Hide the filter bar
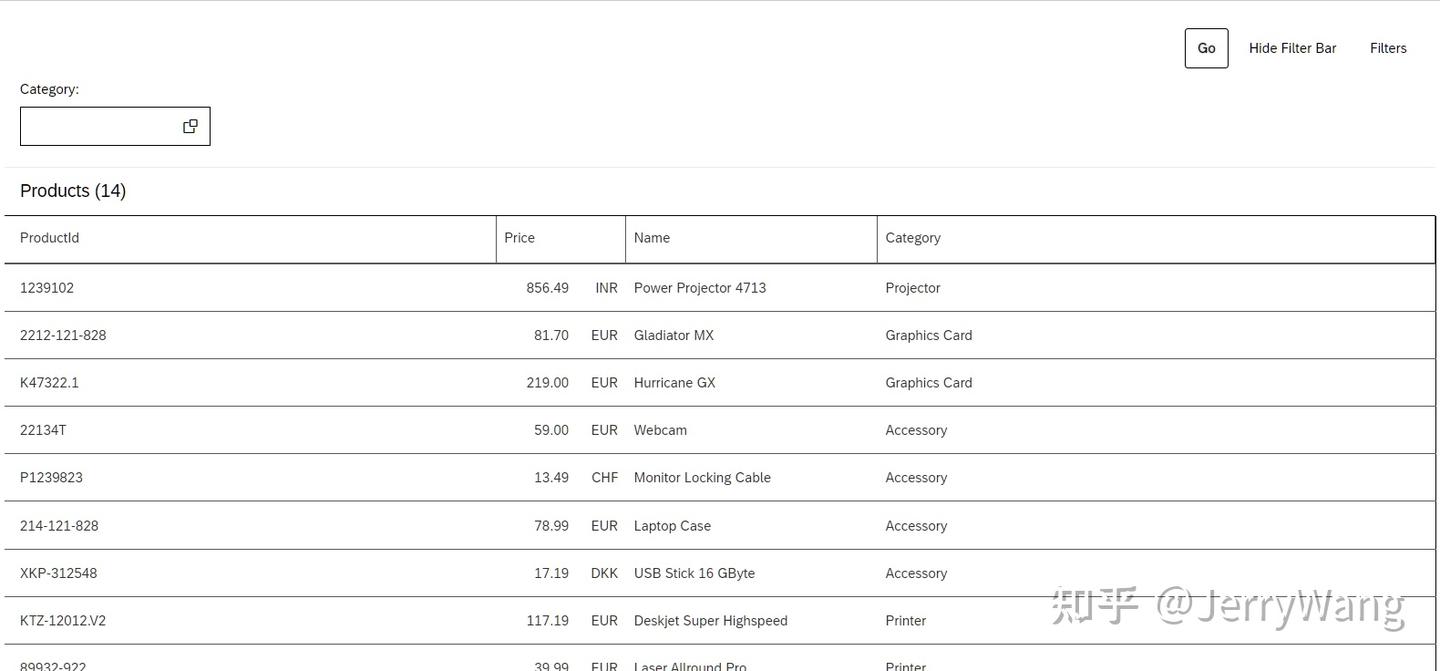1440x671 pixels. click(x=1292, y=48)
